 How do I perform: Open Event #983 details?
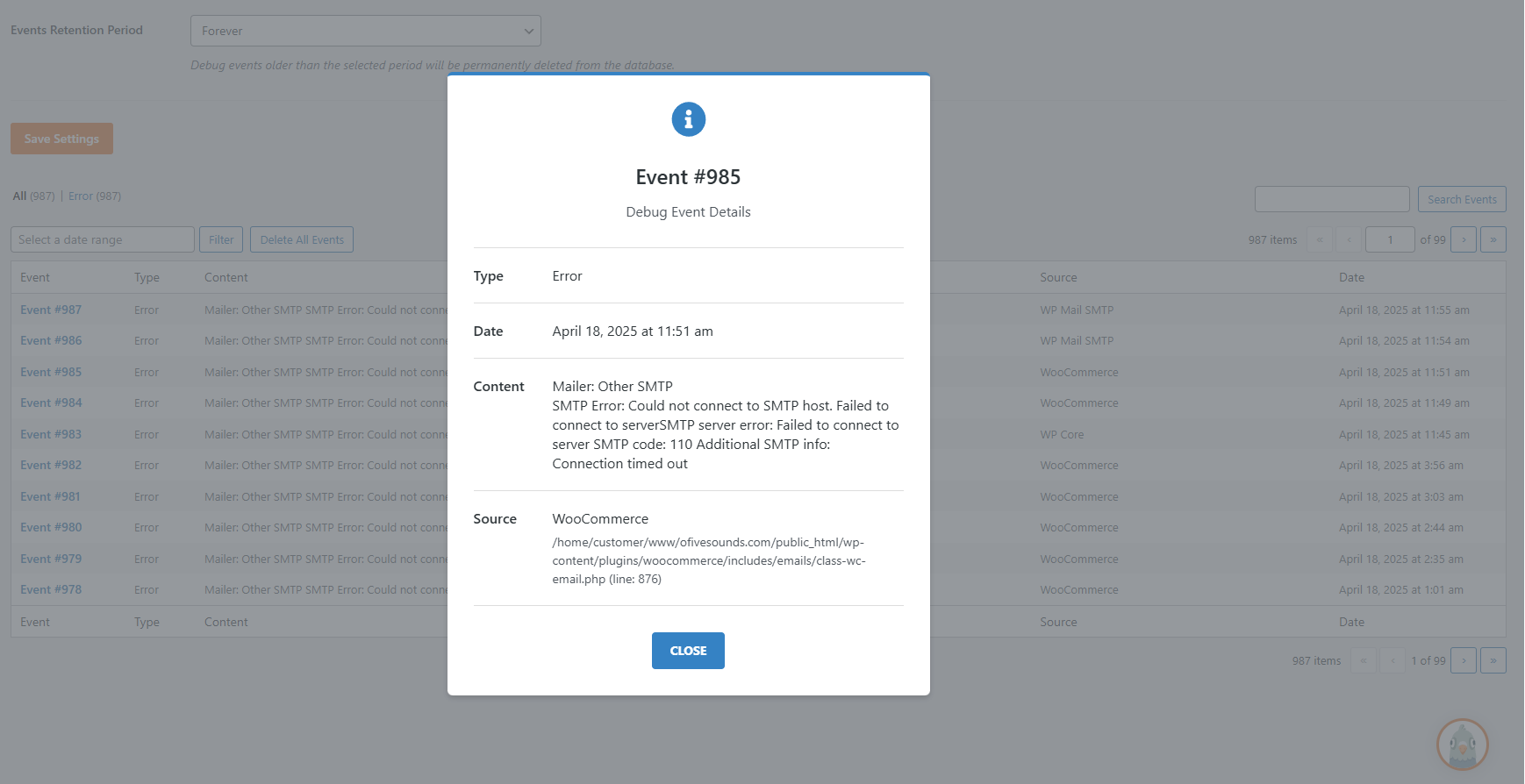pyautogui.click(x=51, y=434)
